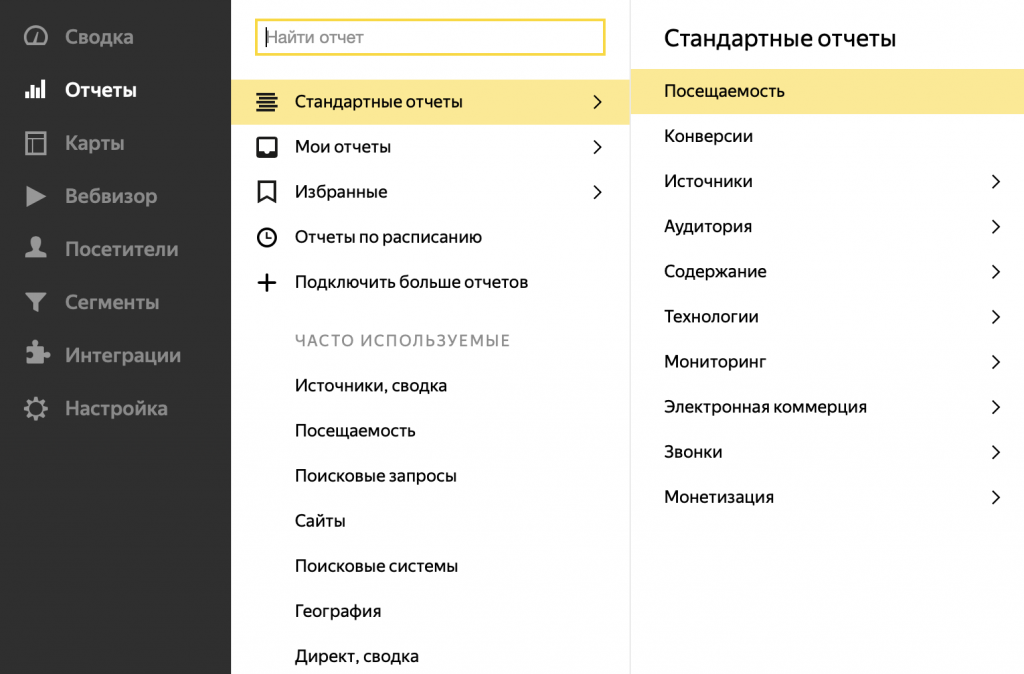Open Интеграции in the sidebar
This screenshot has height=674, width=1024.
(123, 355)
